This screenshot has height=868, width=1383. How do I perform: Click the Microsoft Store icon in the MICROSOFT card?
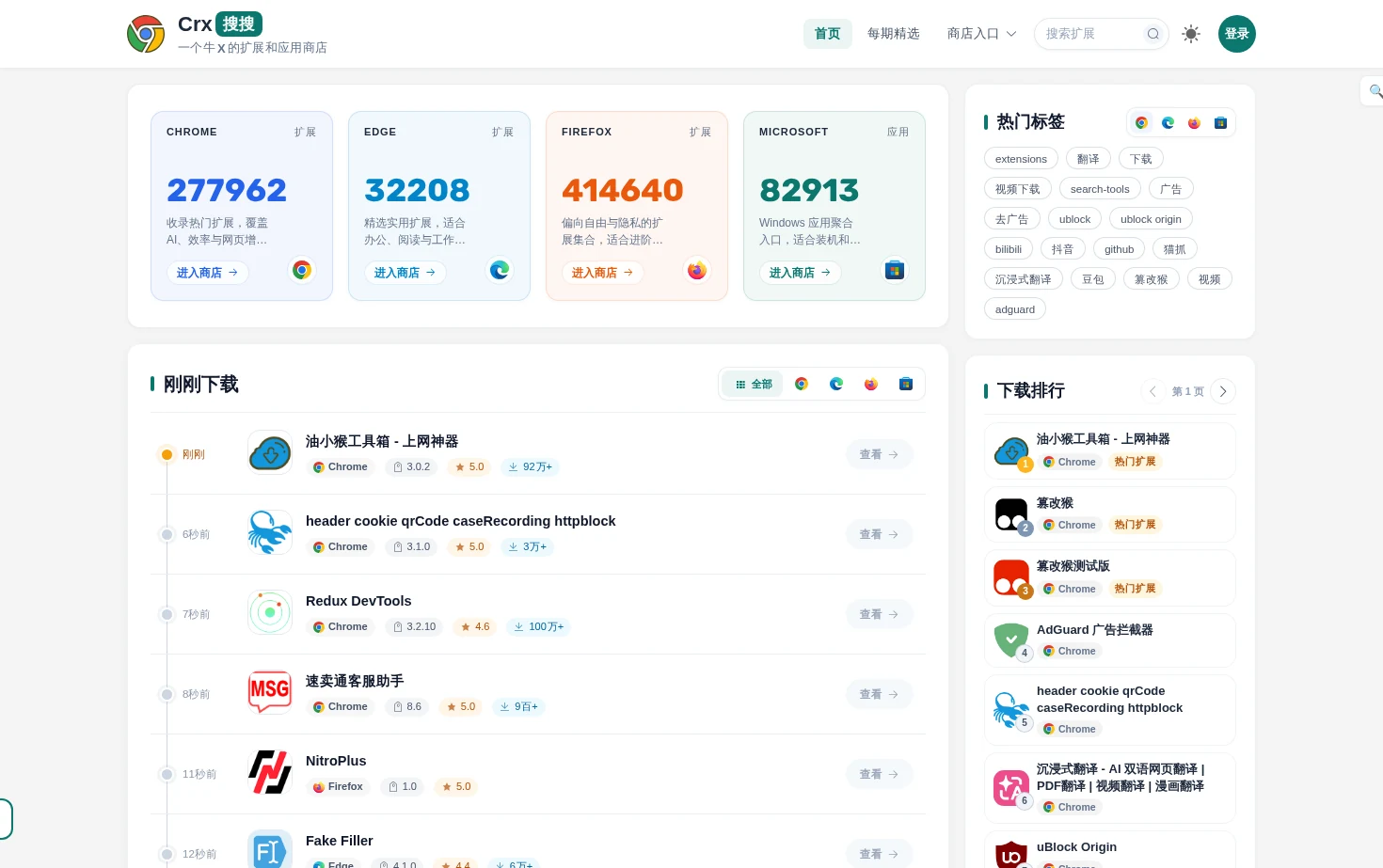(x=895, y=271)
